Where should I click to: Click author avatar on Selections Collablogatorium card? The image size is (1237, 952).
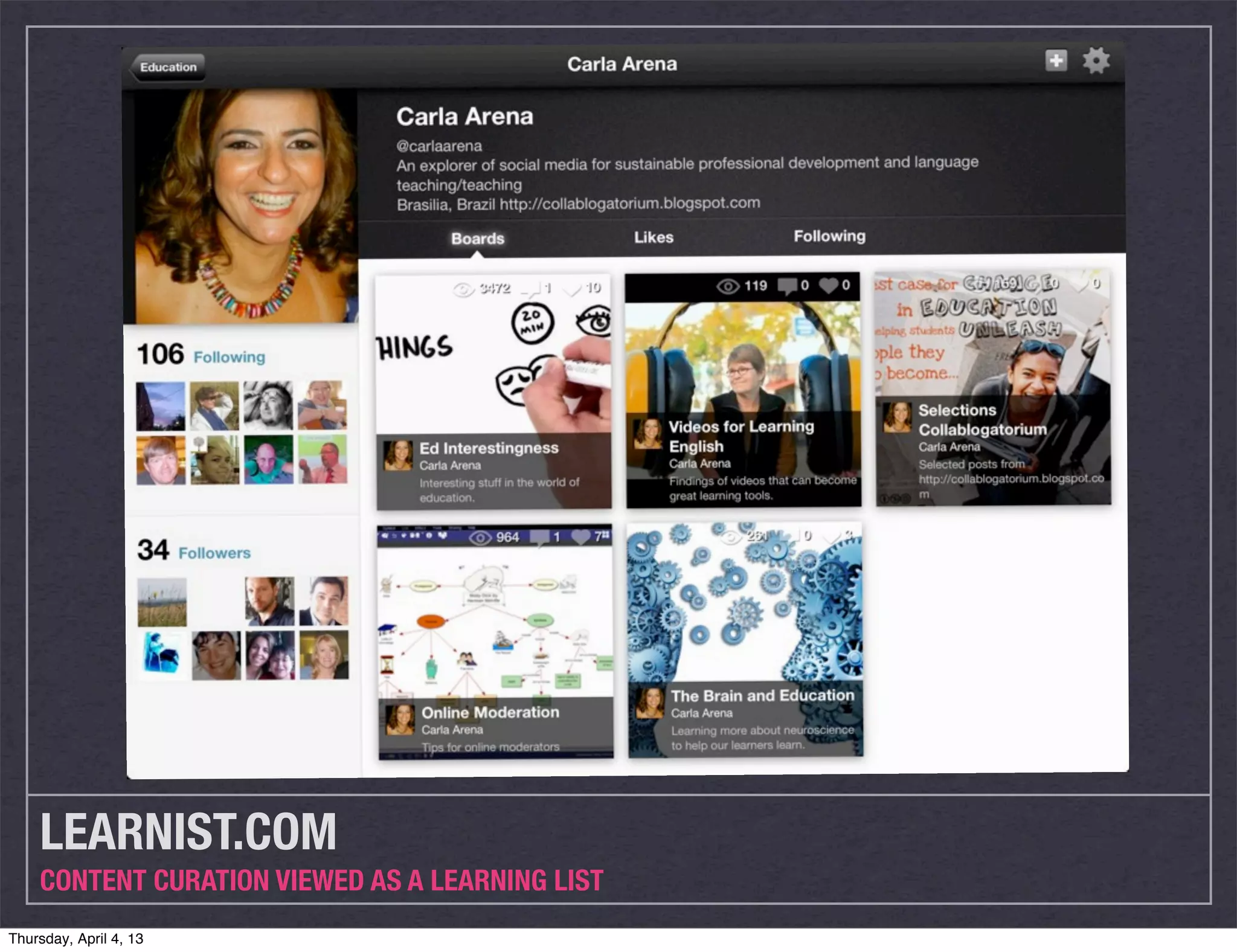897,417
